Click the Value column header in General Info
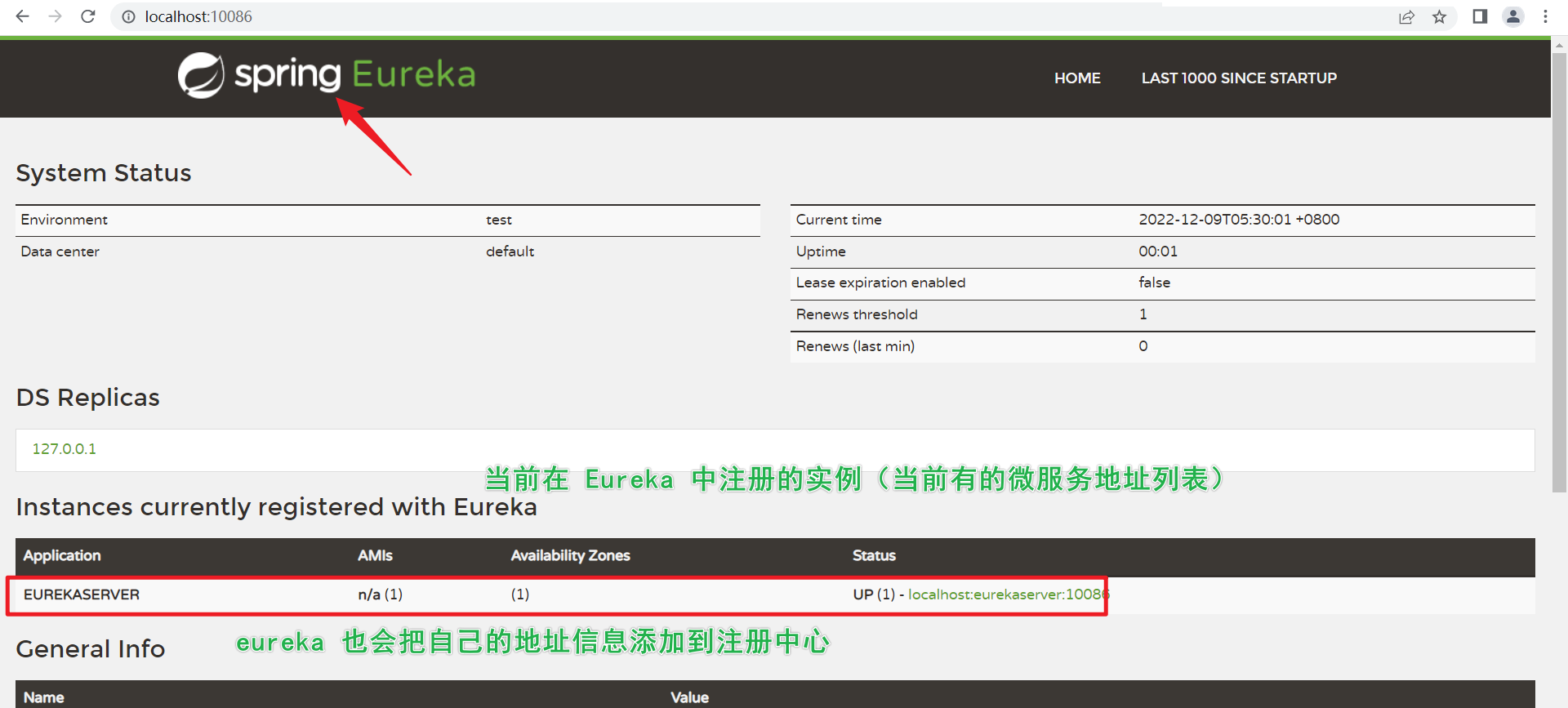Screen dimensions: 1568x708 pyautogui.click(x=689, y=697)
